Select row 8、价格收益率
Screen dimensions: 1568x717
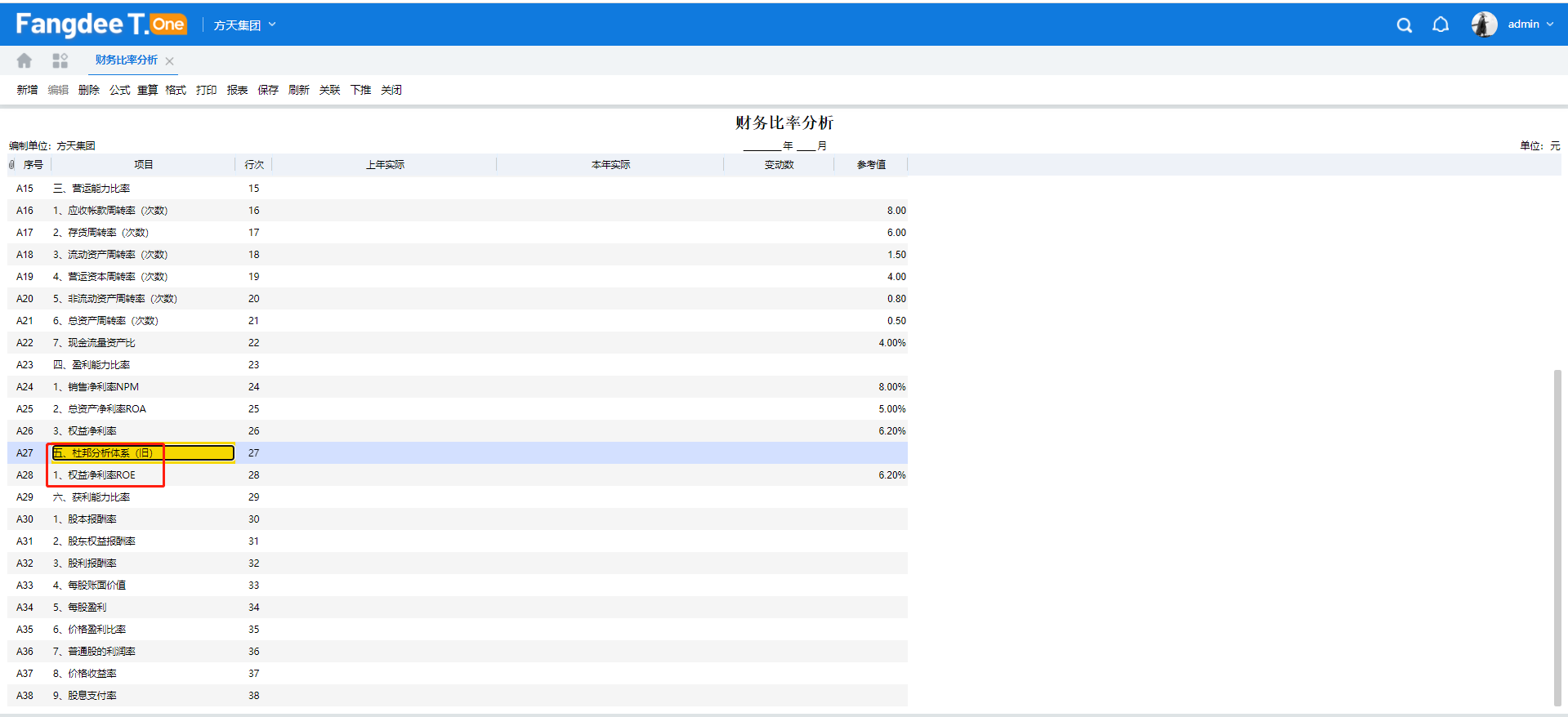458,674
